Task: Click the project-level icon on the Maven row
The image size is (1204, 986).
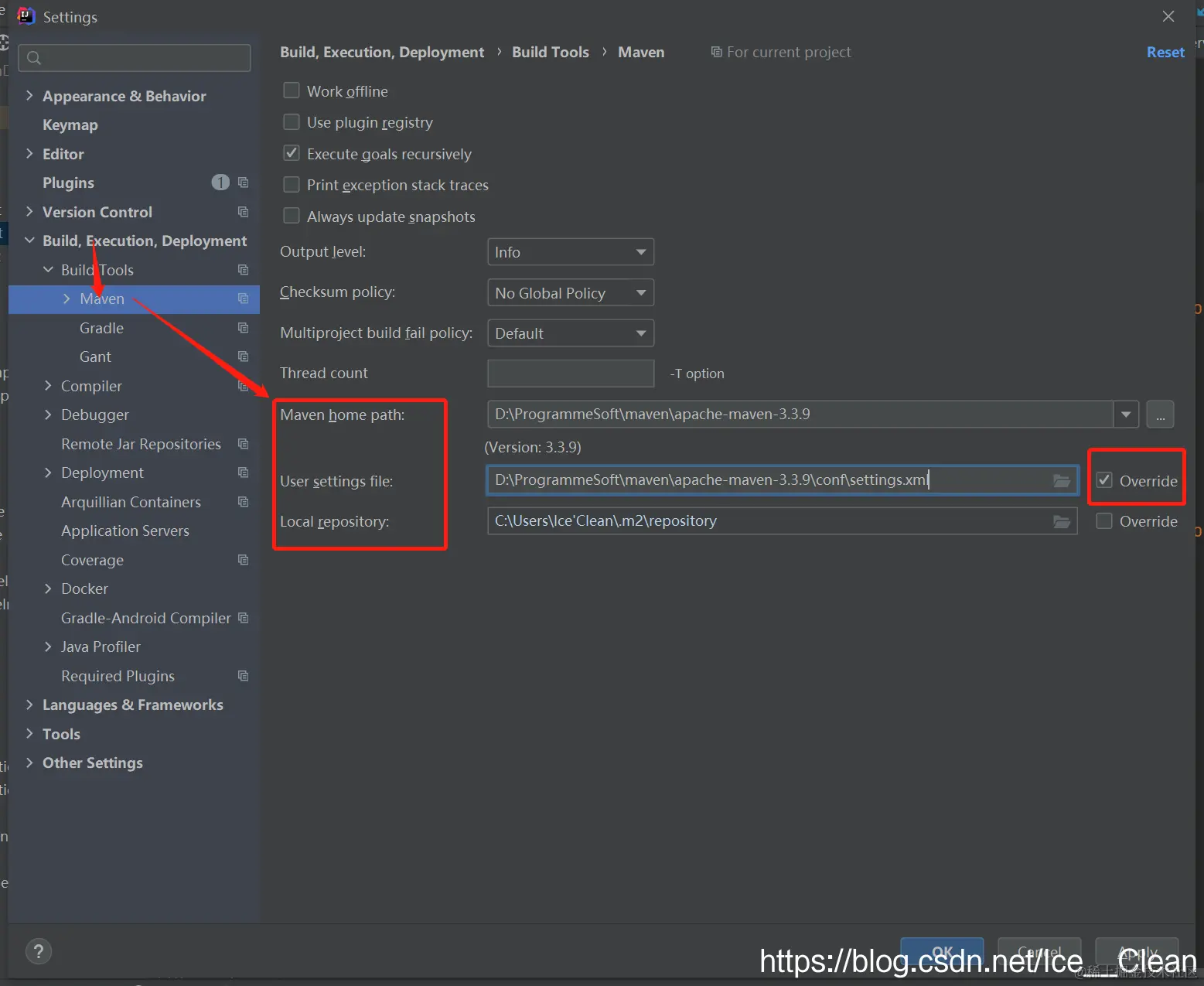Action: click(243, 299)
